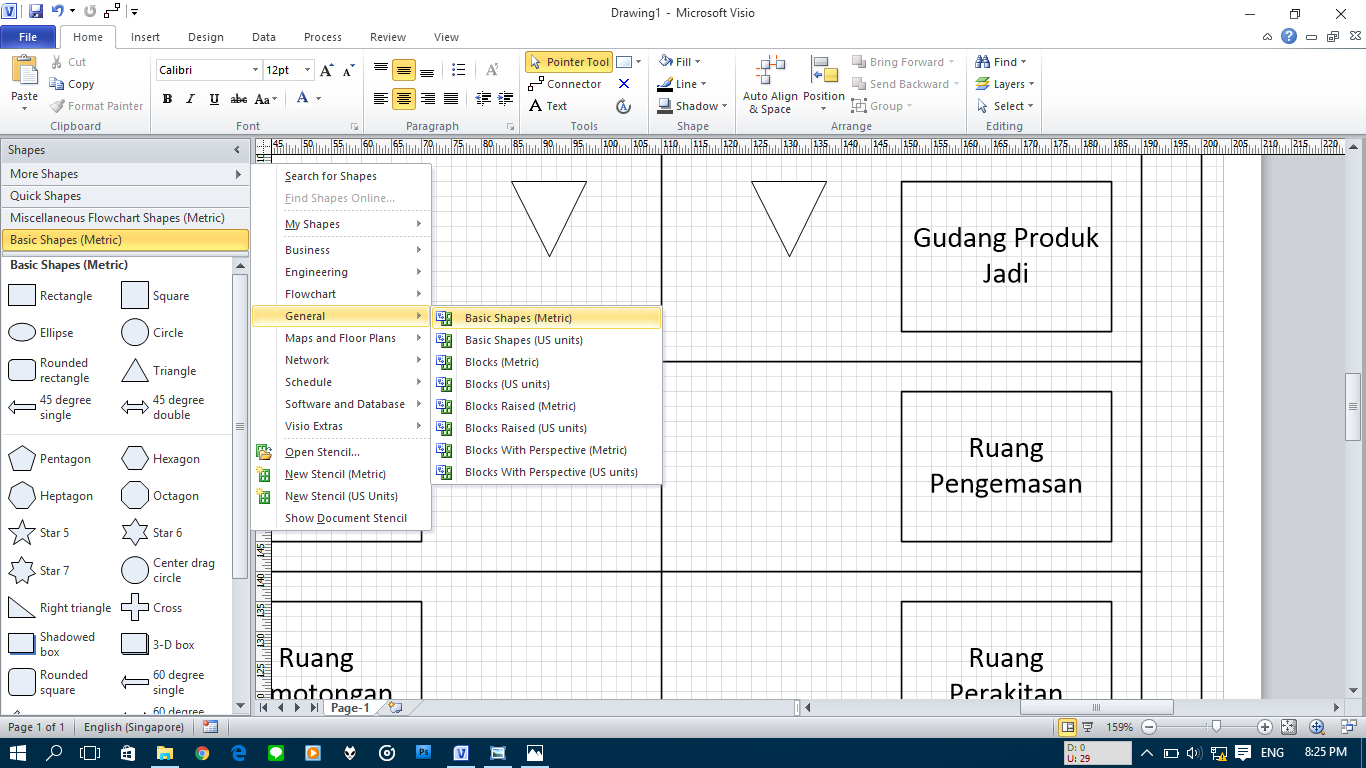This screenshot has height=768, width=1366.
Task: Pick the Ellipse shape from stencil
Action: tap(41, 333)
